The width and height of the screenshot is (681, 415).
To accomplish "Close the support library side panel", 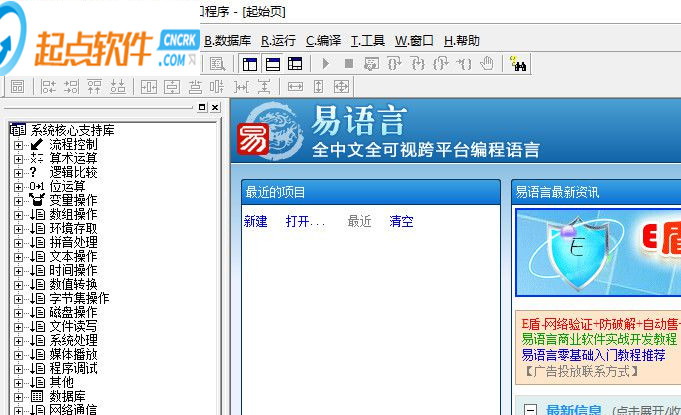I will click(x=215, y=107).
